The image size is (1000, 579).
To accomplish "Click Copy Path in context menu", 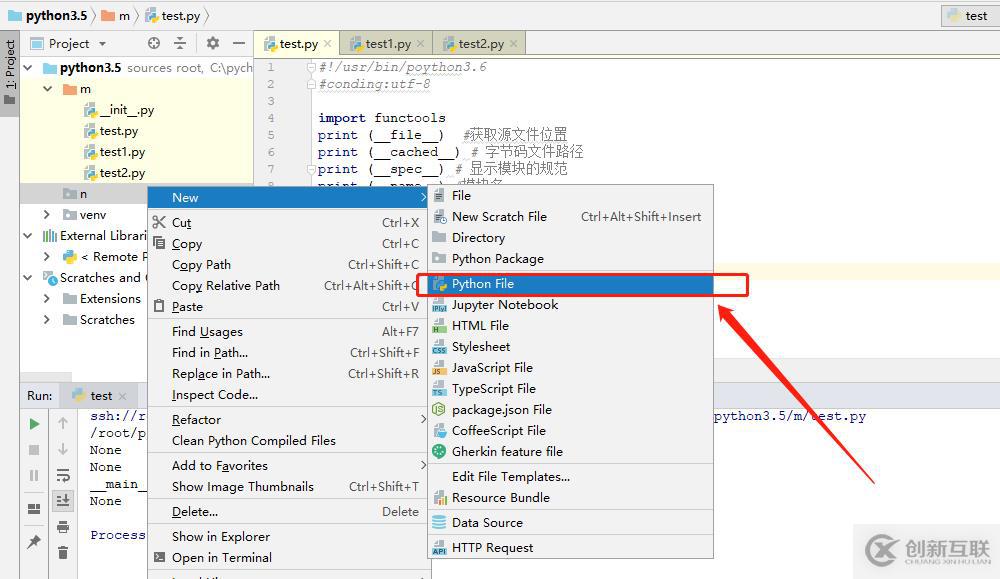I will [x=288, y=265].
